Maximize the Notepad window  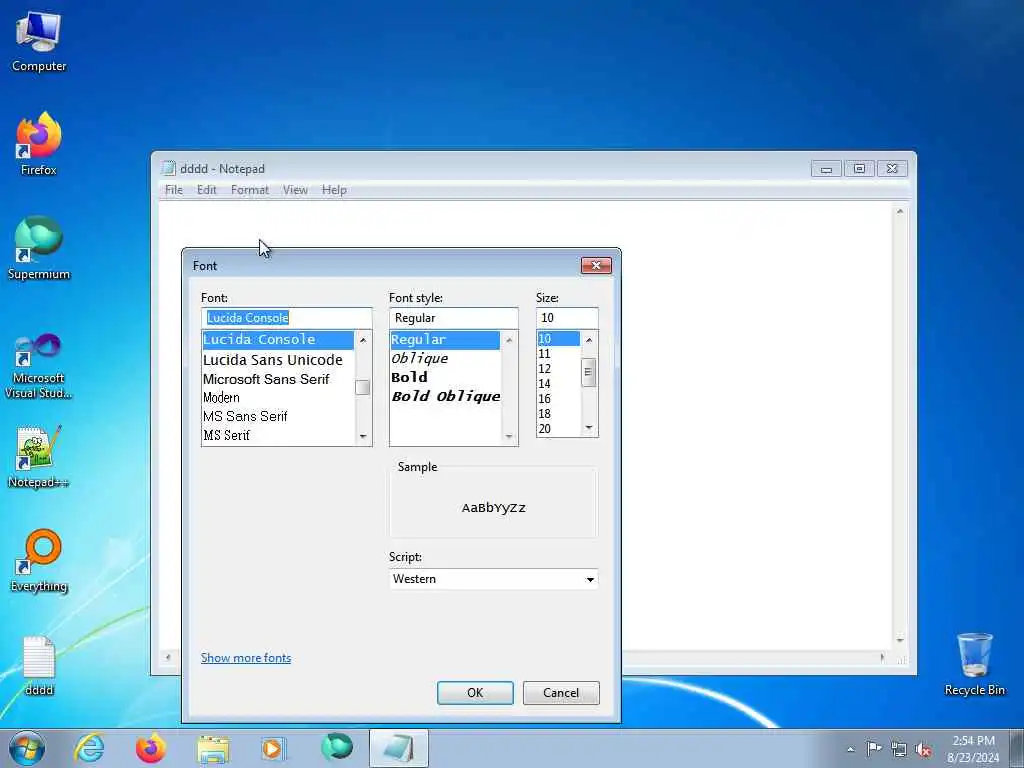click(859, 169)
